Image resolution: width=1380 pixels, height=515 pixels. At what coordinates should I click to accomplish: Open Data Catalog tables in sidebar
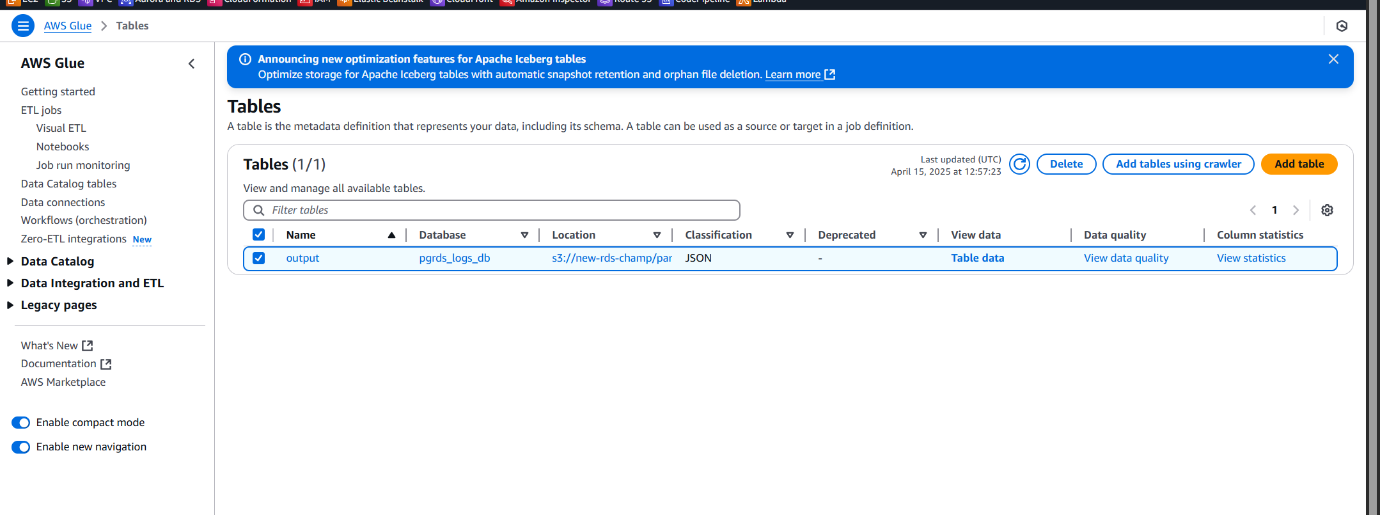tap(69, 184)
